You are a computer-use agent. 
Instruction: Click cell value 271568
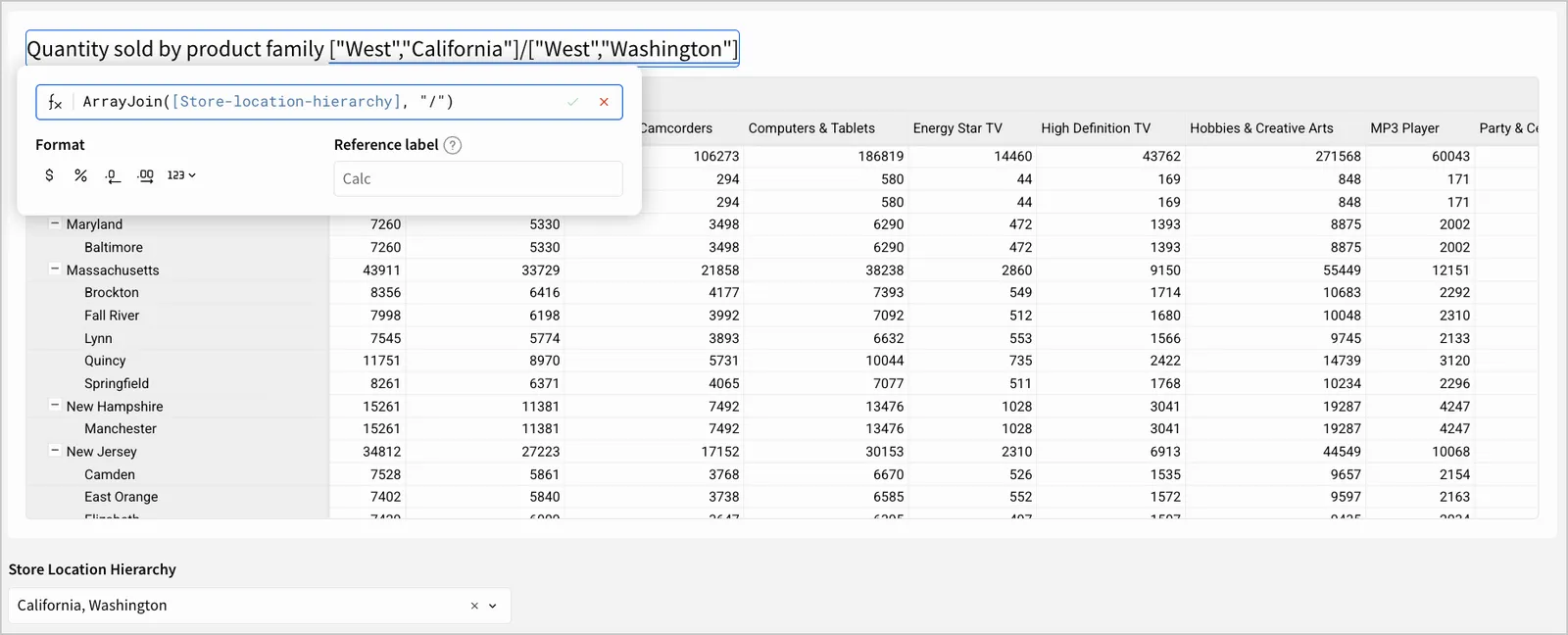pos(1338,156)
